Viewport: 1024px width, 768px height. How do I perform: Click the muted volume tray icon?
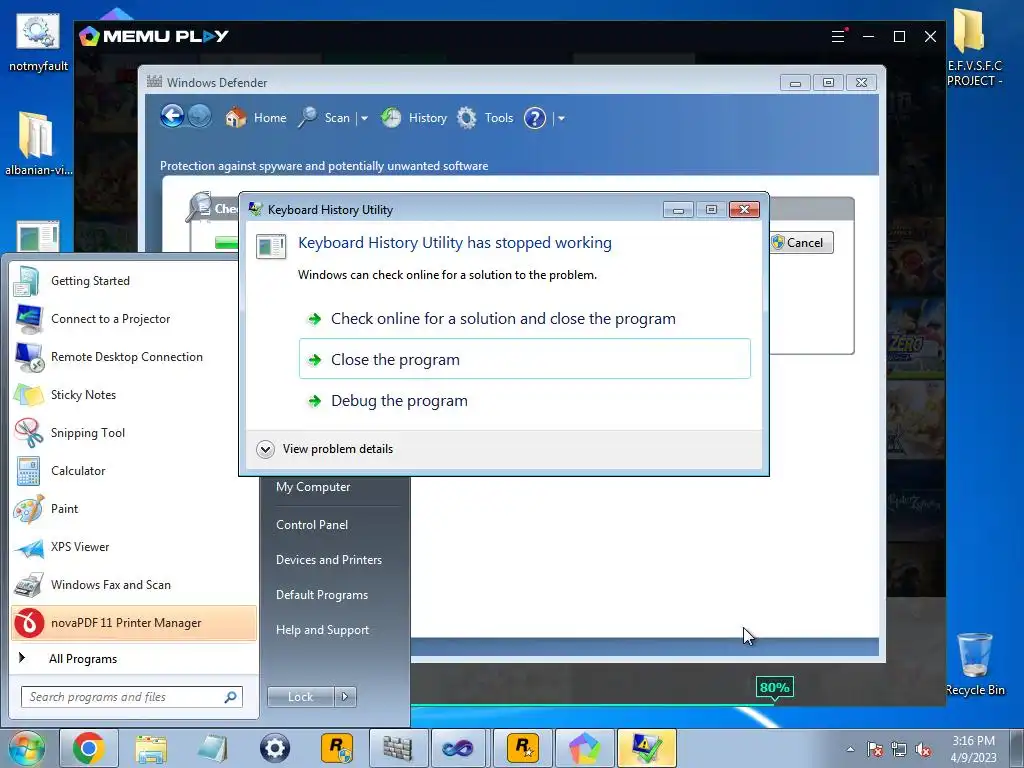[923, 750]
